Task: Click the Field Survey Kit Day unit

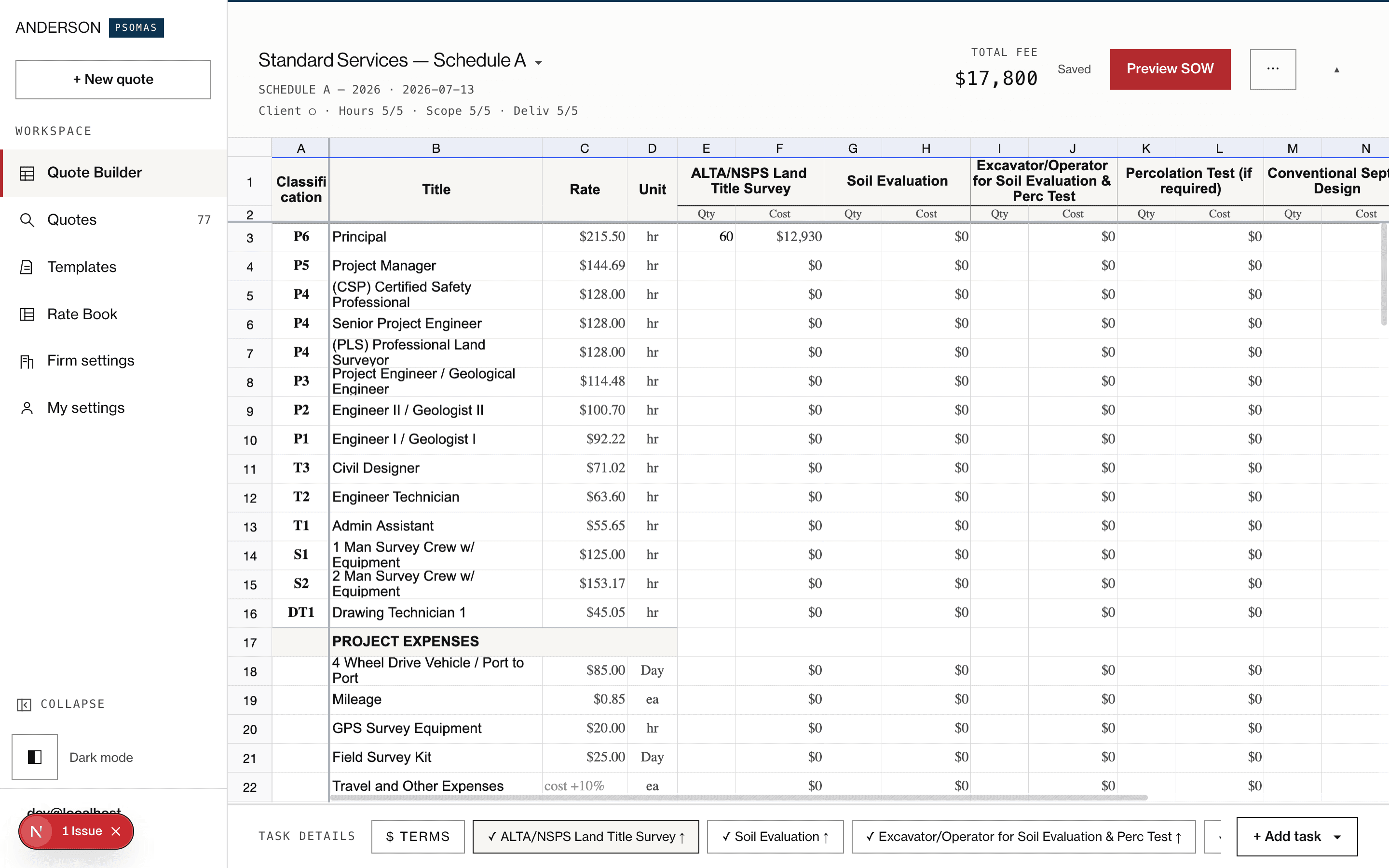Action: tap(652, 757)
